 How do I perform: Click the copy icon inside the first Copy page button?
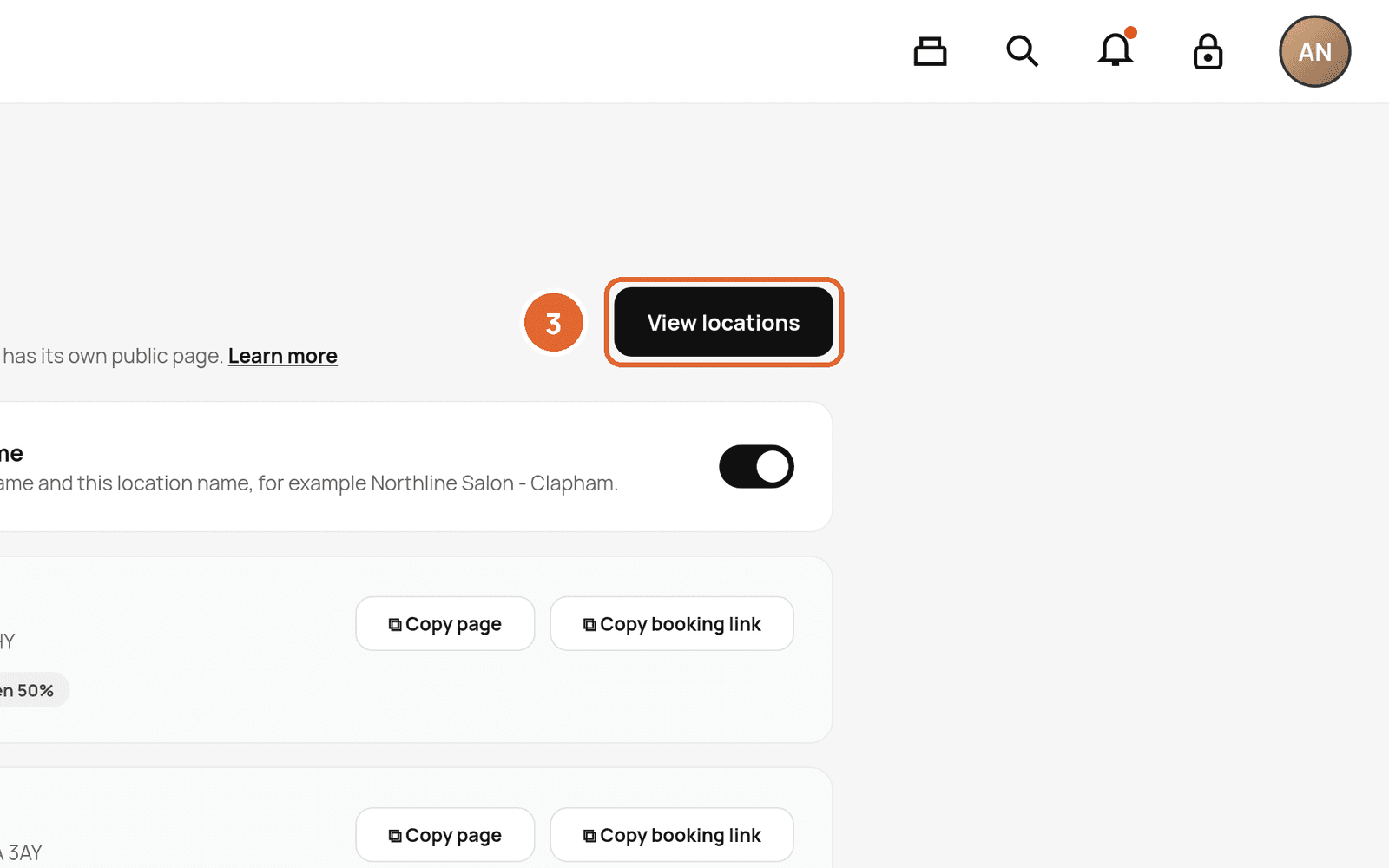[x=395, y=625]
